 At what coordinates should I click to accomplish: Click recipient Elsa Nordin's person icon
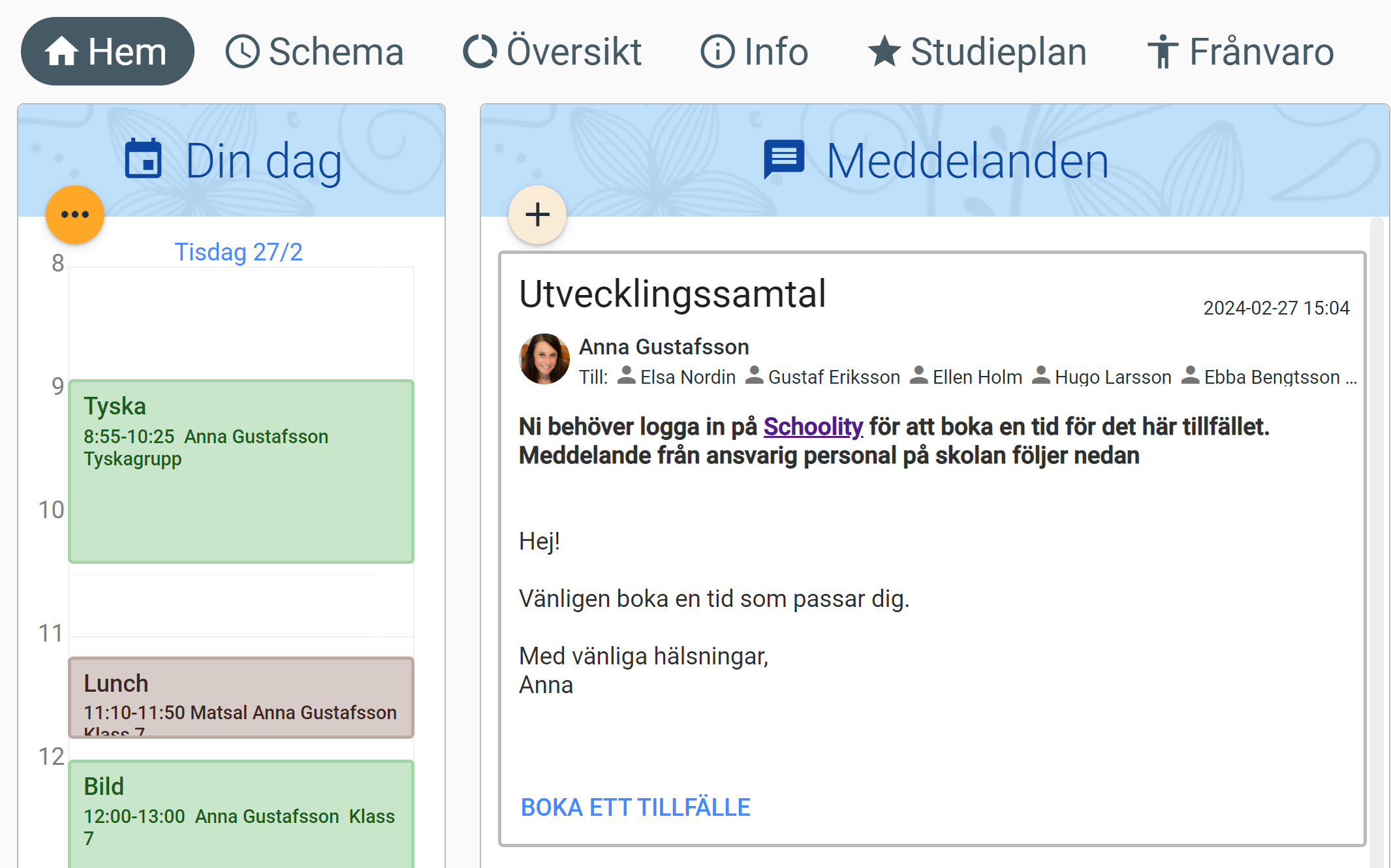coord(626,375)
